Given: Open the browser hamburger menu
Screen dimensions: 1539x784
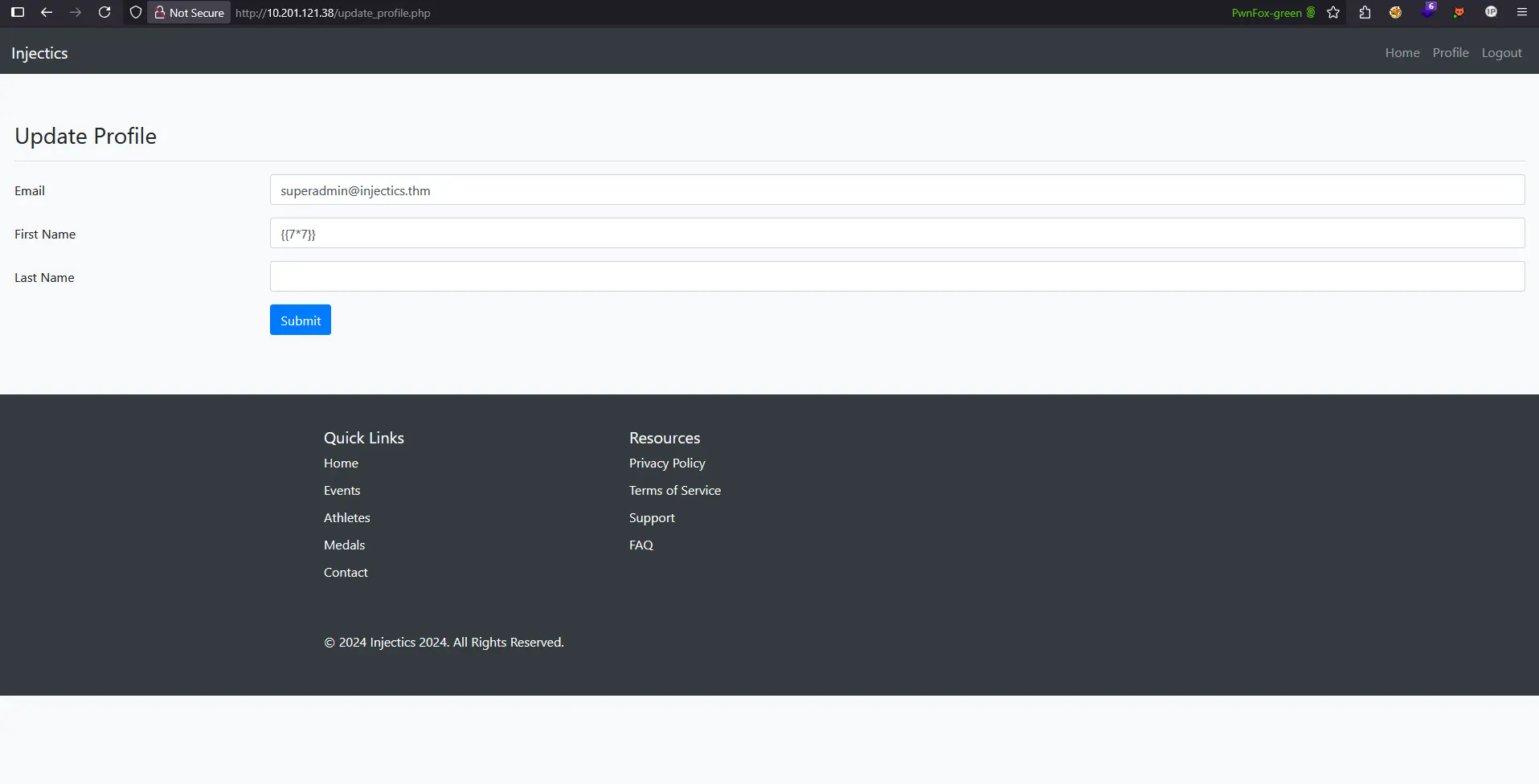Looking at the screenshot, I should (1521, 12).
